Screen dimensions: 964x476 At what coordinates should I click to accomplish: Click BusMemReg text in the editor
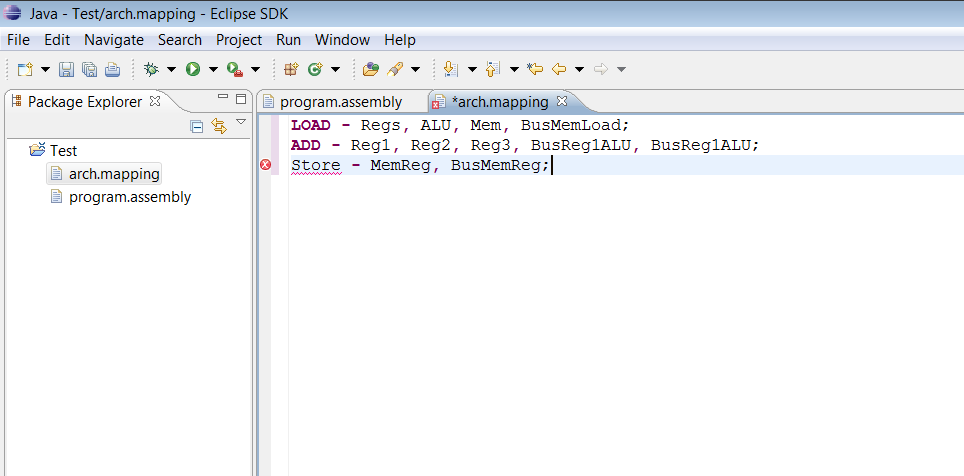496,165
